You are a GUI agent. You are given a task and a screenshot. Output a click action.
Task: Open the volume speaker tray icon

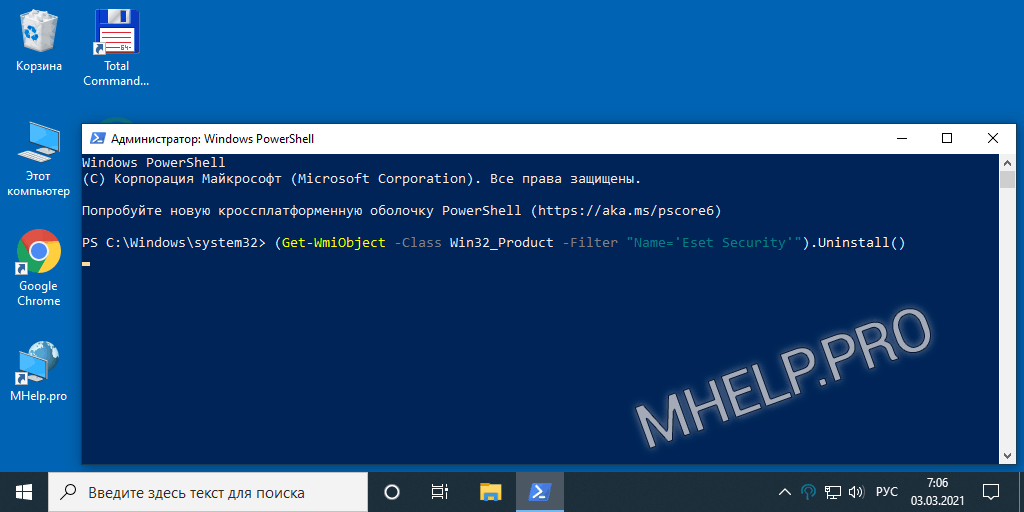(856, 492)
